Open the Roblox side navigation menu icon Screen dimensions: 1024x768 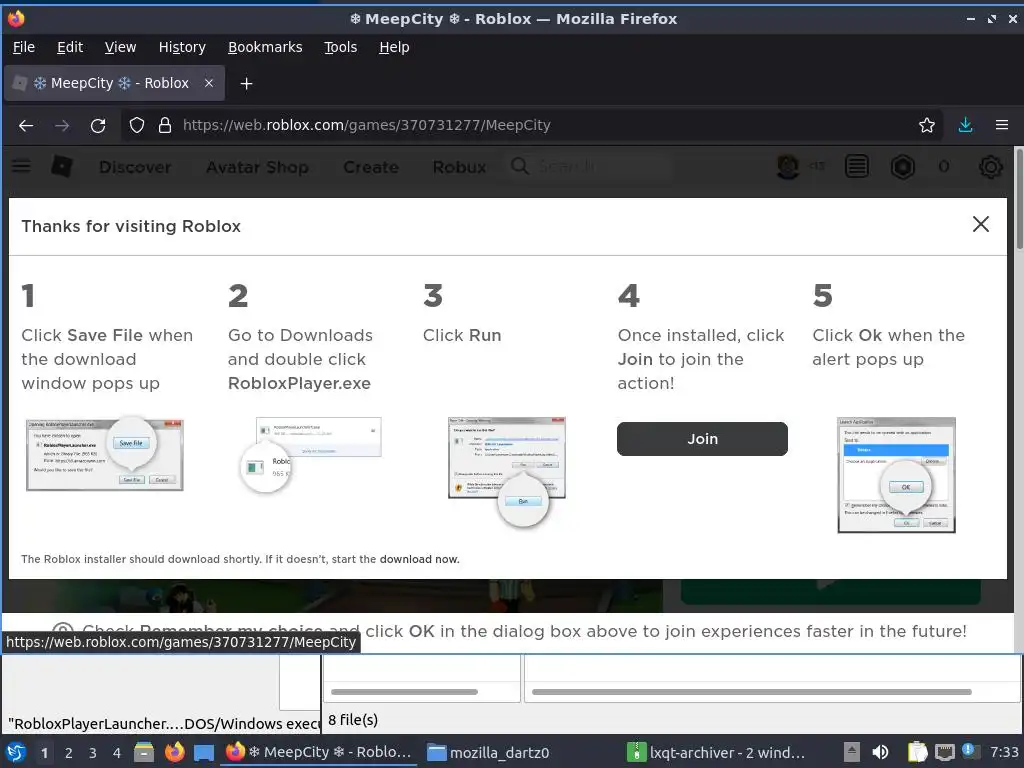[x=21, y=167]
